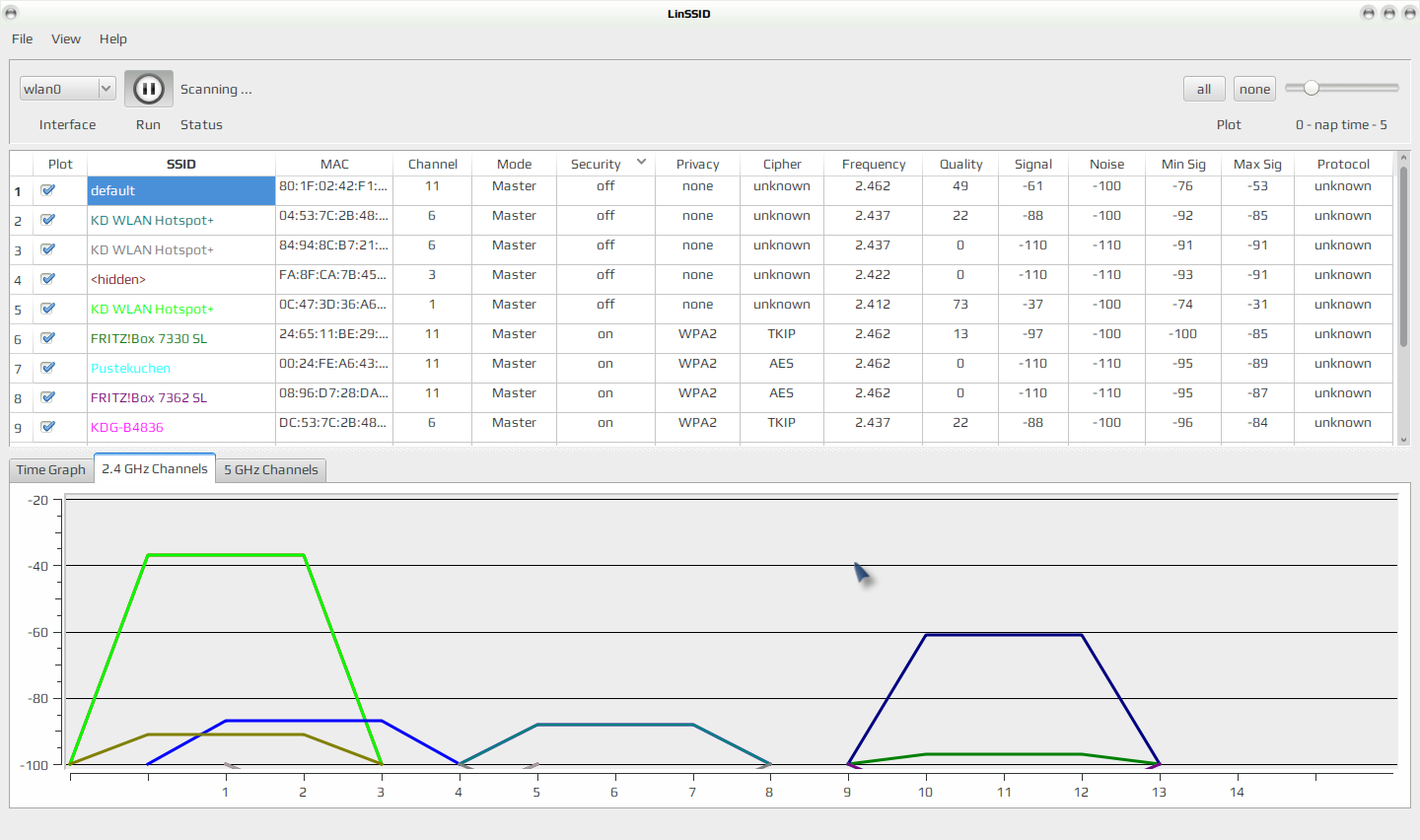
Task: Sort by the Signal column header
Action: click(x=1033, y=164)
